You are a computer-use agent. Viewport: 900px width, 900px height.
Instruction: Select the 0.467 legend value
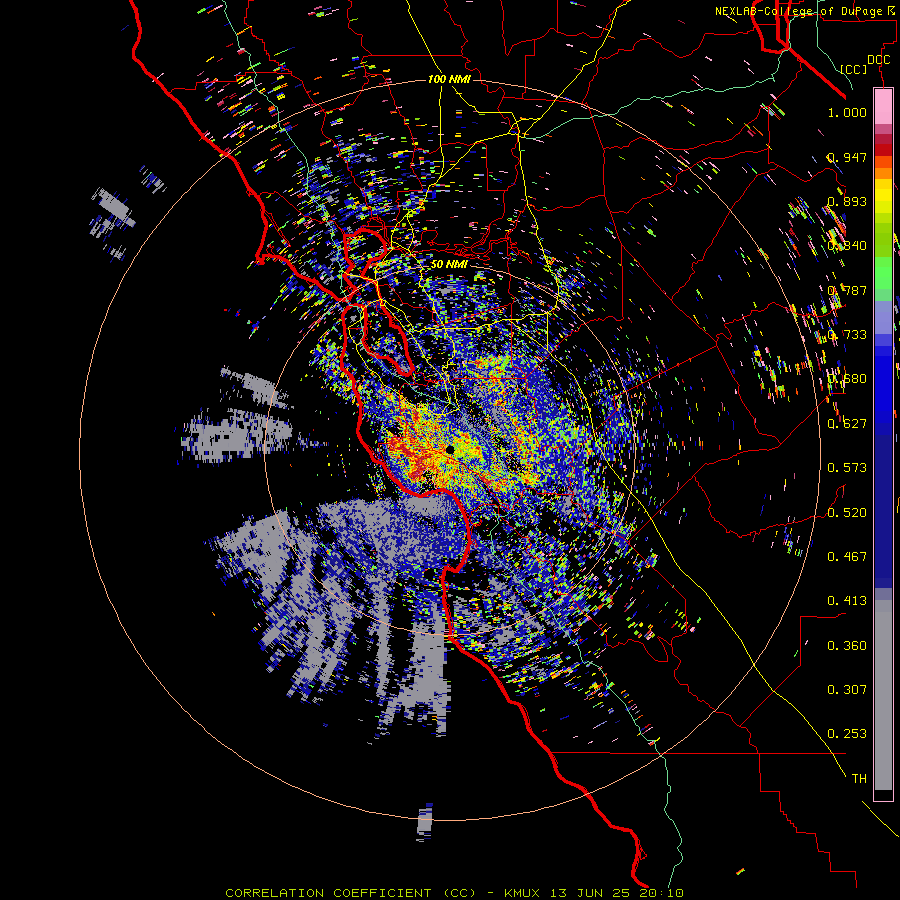(847, 557)
